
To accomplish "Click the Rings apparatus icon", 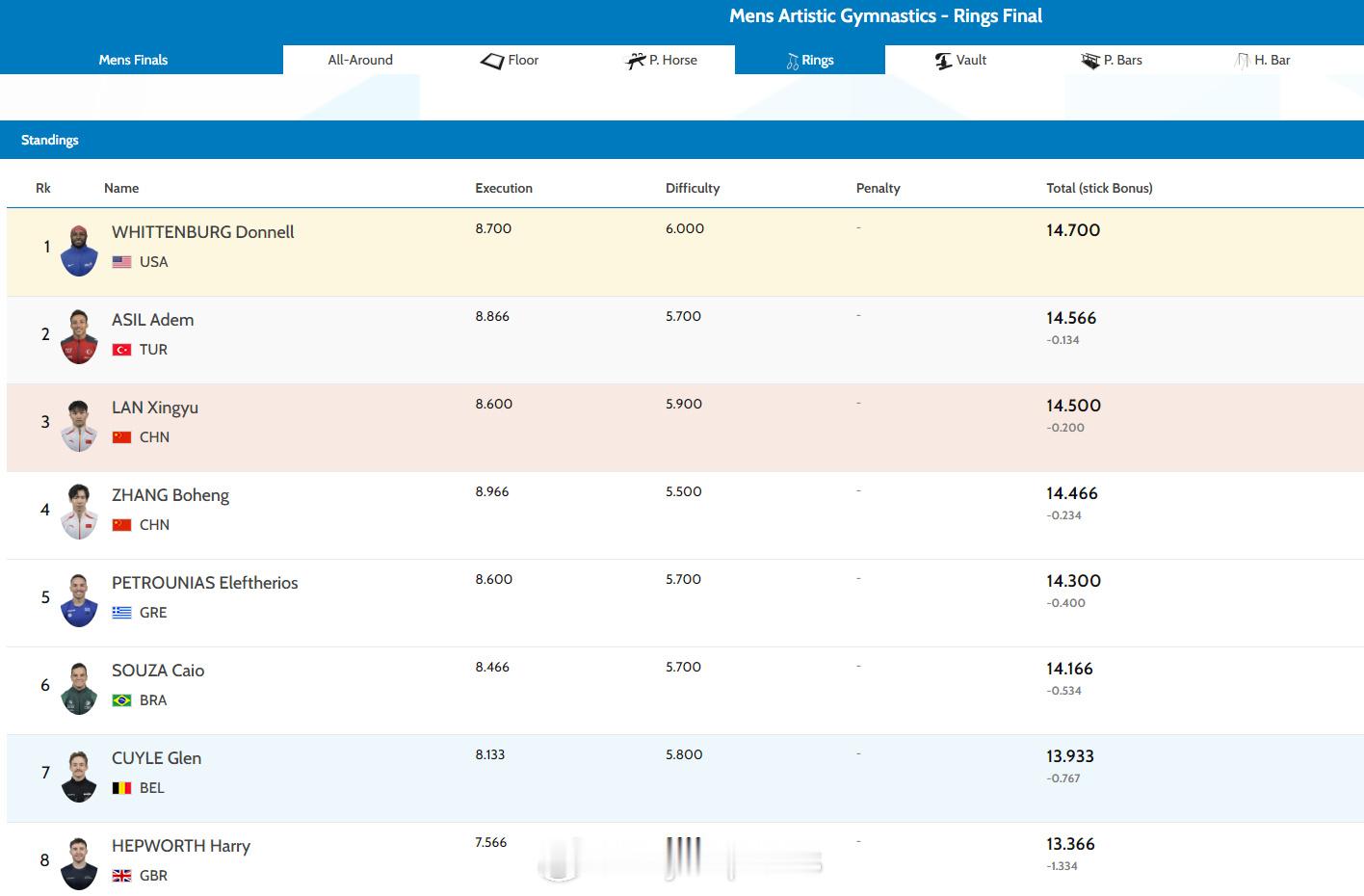I will (x=793, y=62).
